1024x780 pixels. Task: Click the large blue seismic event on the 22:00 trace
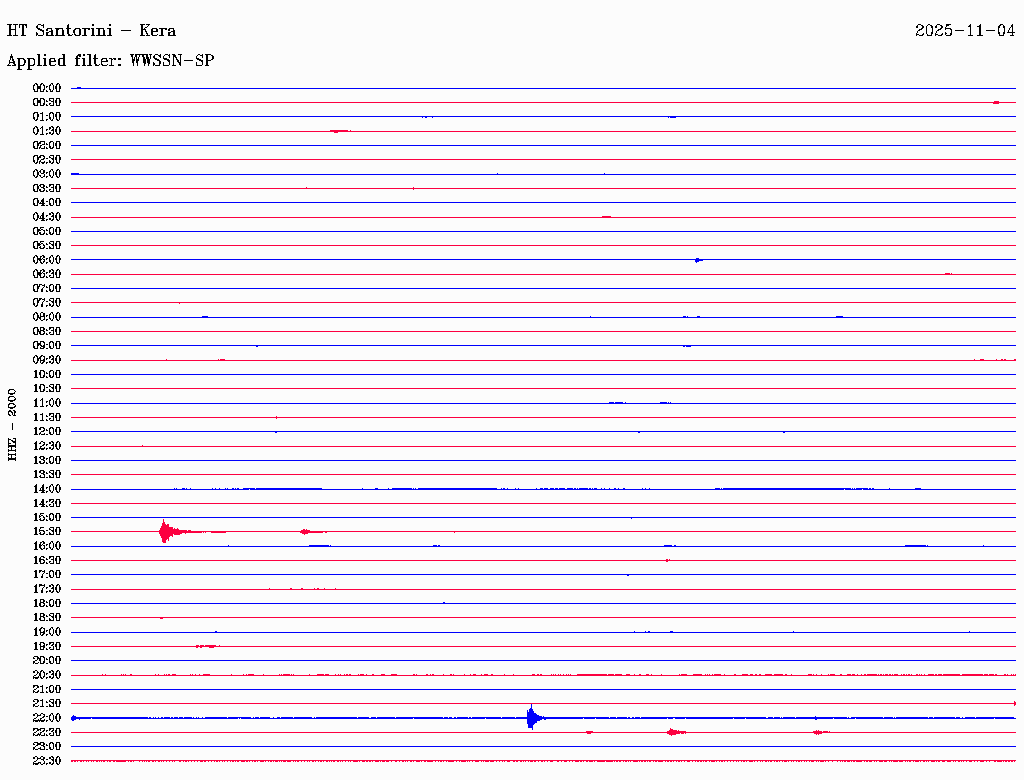click(534, 717)
